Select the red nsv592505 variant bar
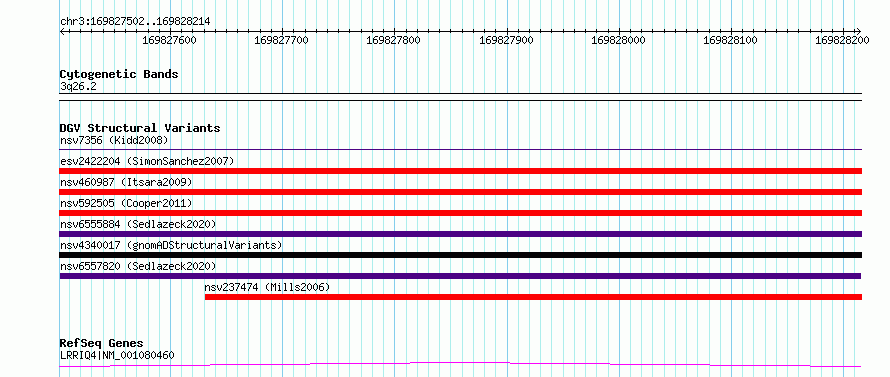The height and width of the screenshot is (377, 890). tap(461, 213)
